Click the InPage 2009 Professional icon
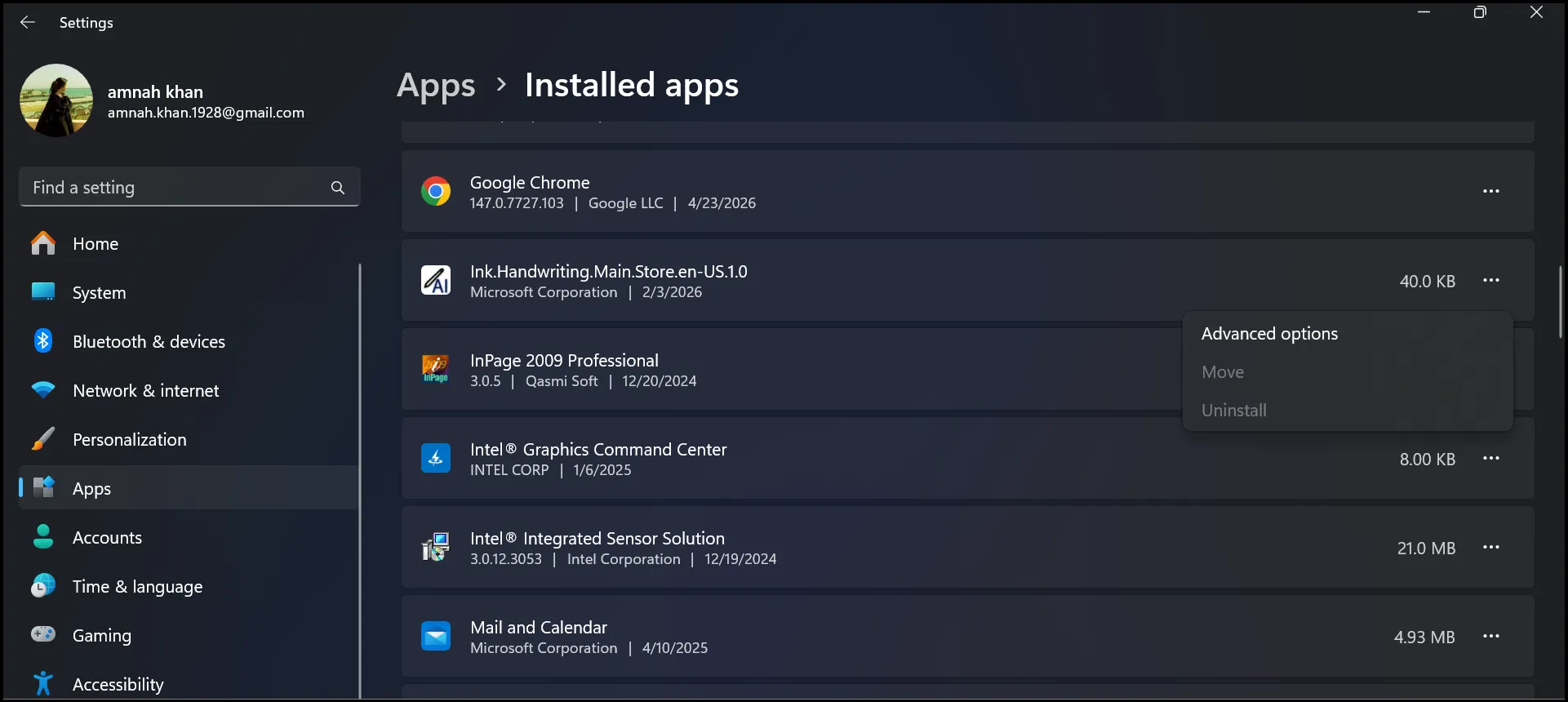 (436, 369)
